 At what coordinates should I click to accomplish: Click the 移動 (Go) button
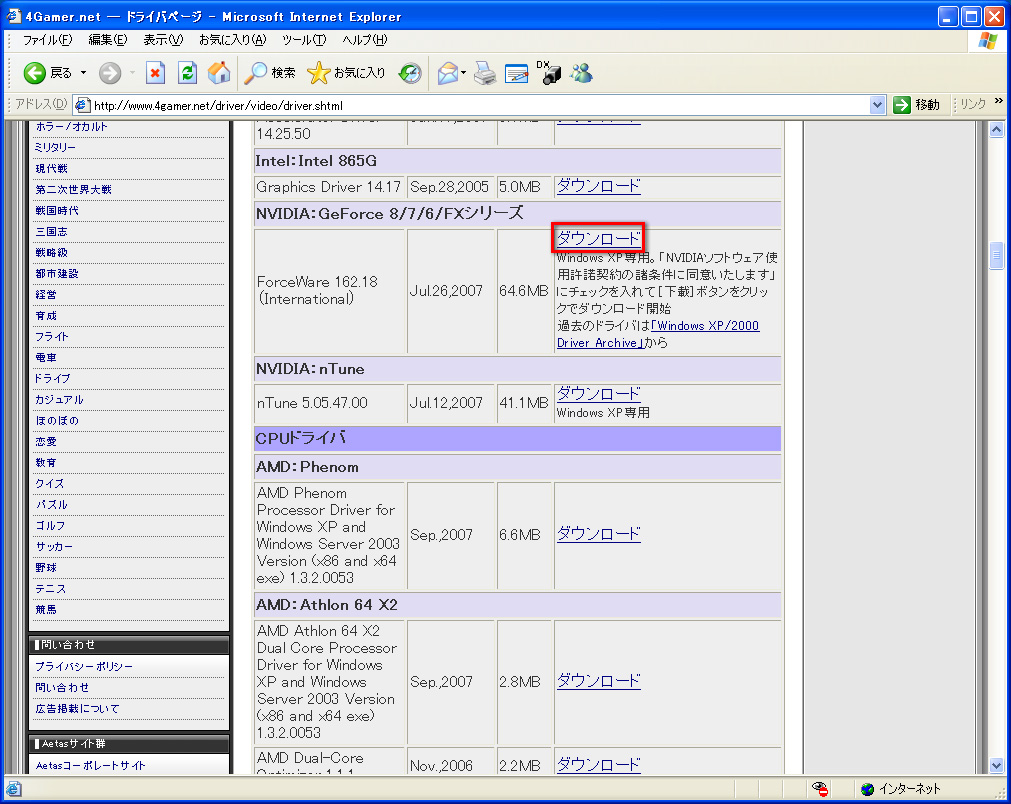(x=917, y=105)
